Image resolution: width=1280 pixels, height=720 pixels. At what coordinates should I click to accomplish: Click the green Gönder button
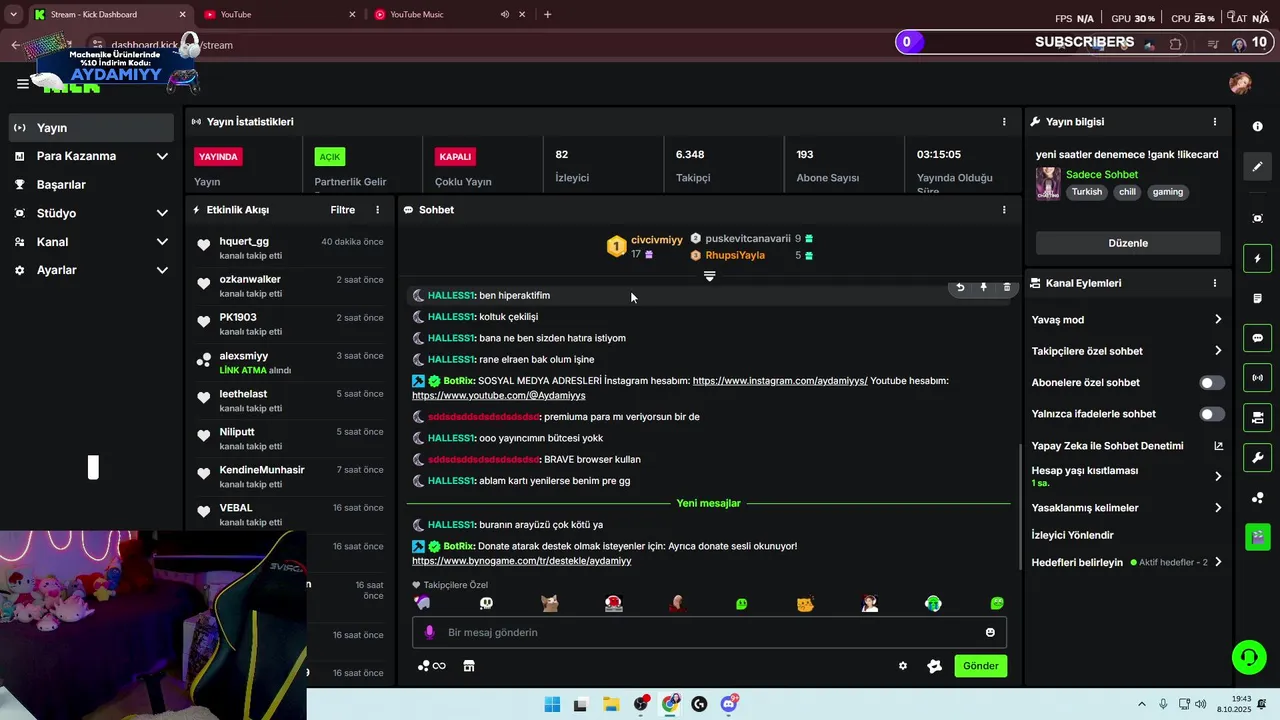[x=980, y=666]
